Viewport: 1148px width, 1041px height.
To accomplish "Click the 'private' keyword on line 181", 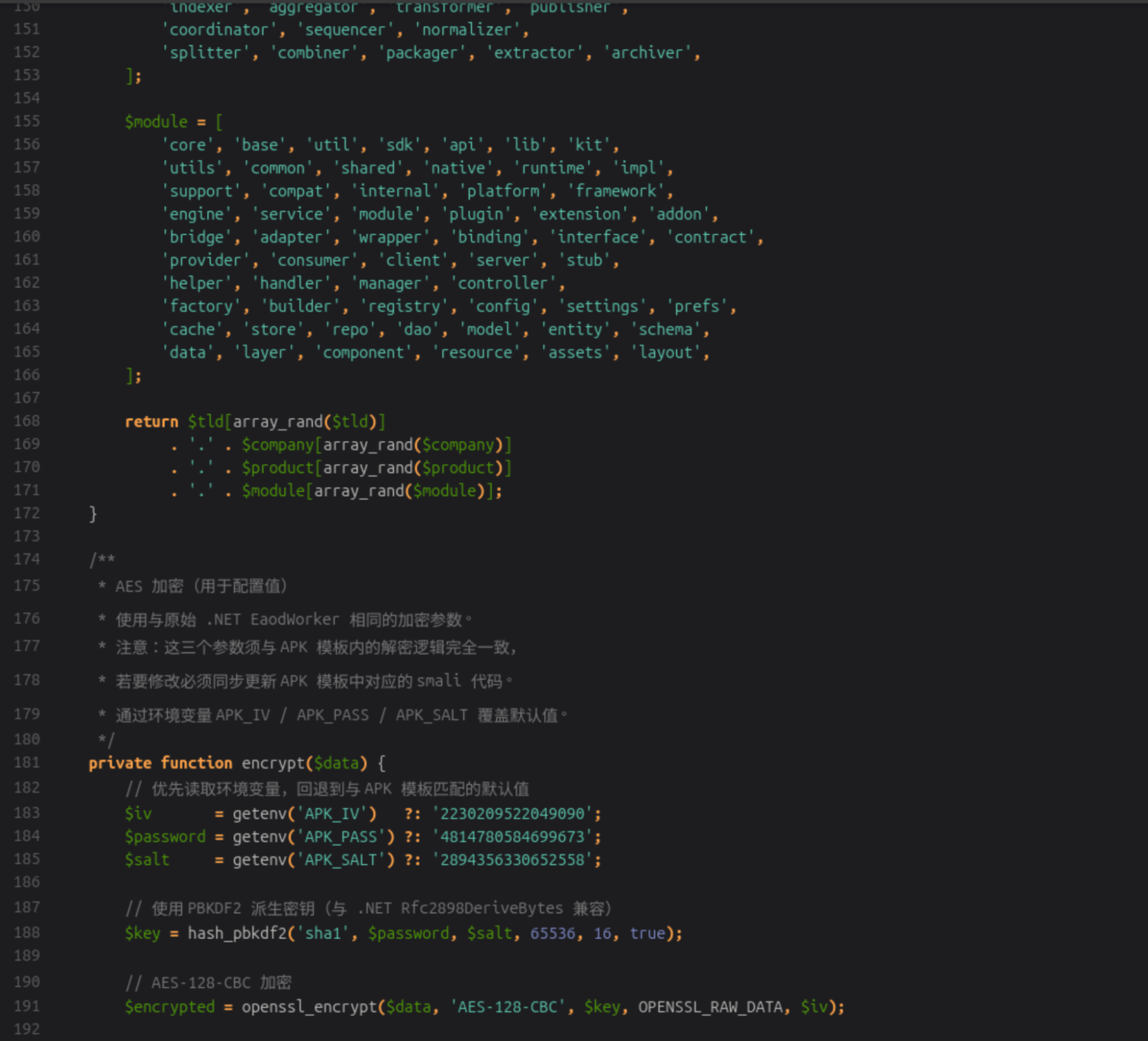I will tap(120, 763).
